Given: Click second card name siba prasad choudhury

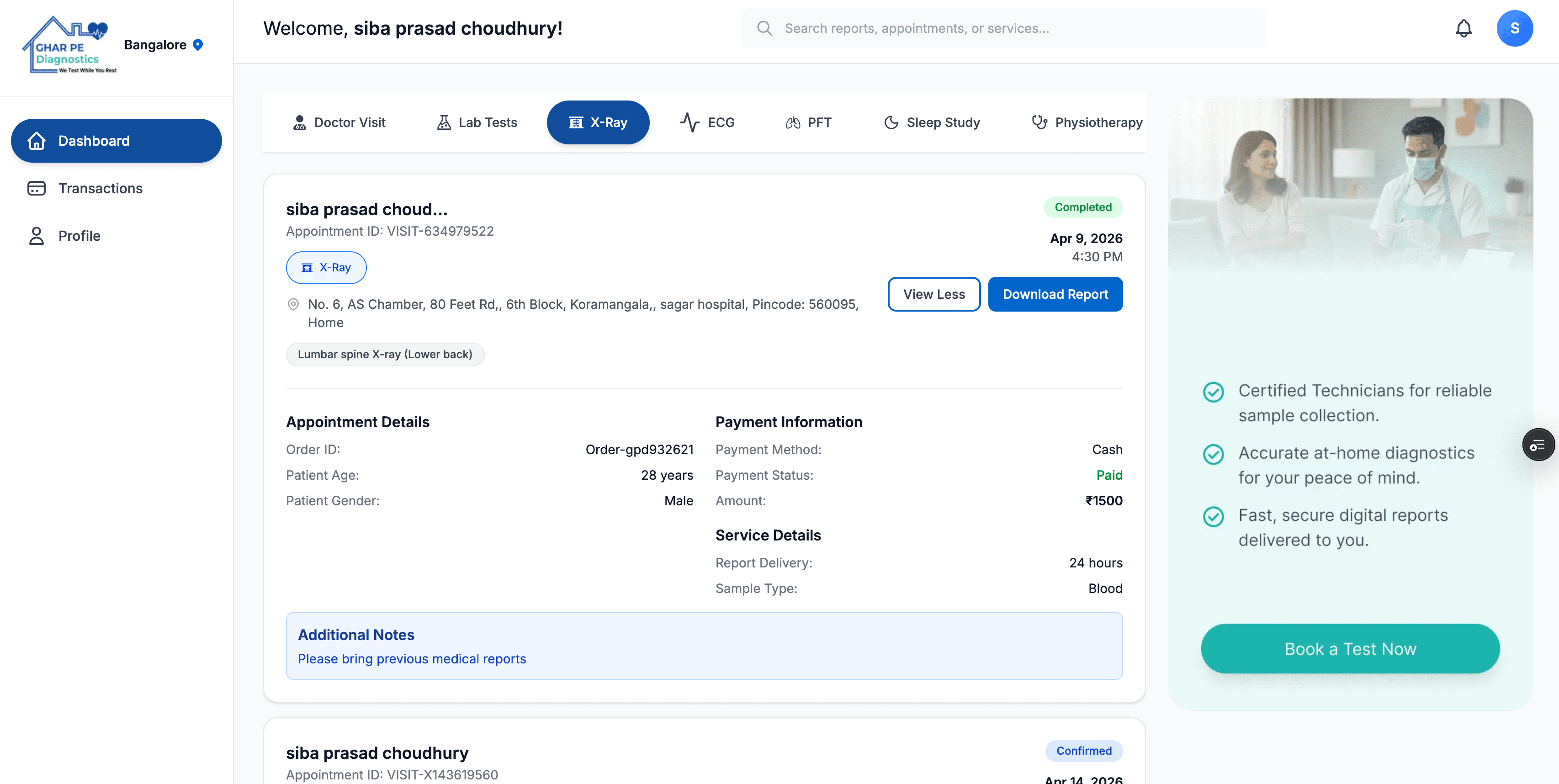Looking at the screenshot, I should pyautogui.click(x=377, y=754).
